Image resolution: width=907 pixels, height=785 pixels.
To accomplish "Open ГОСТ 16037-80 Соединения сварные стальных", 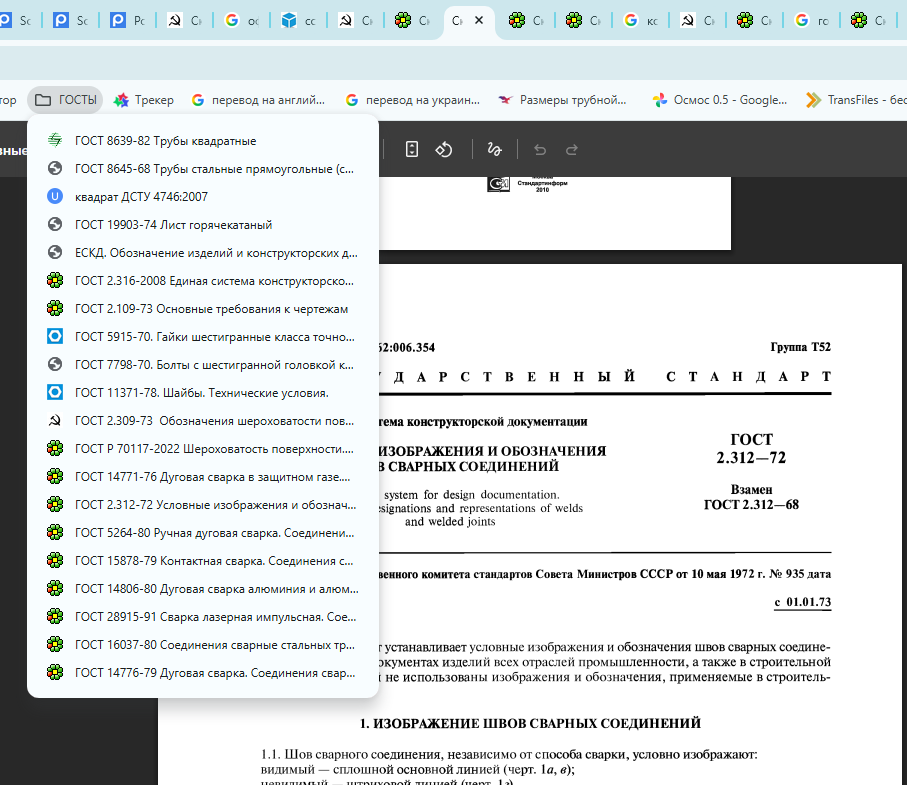I will click(203, 644).
